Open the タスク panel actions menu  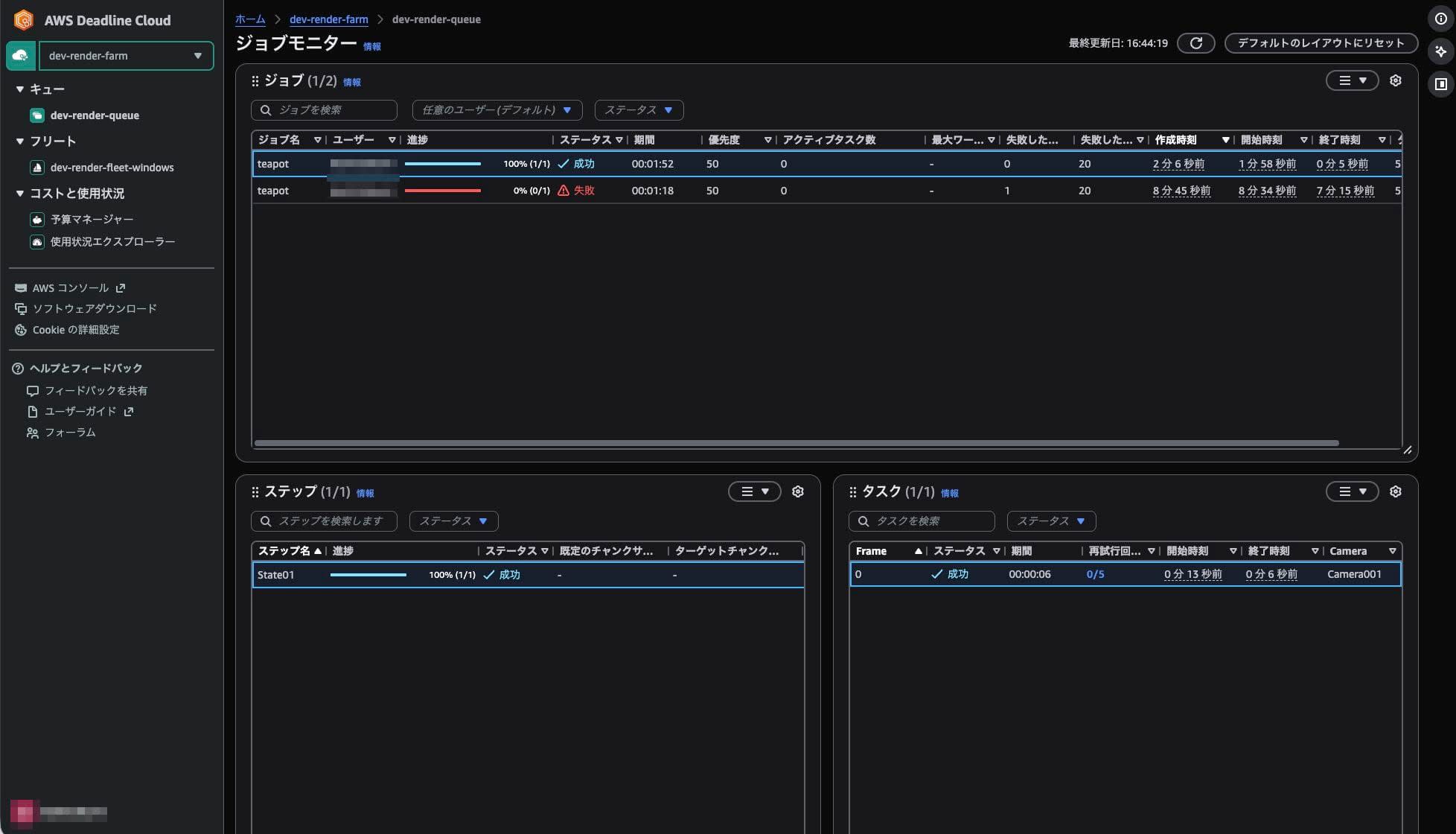click(x=1353, y=491)
